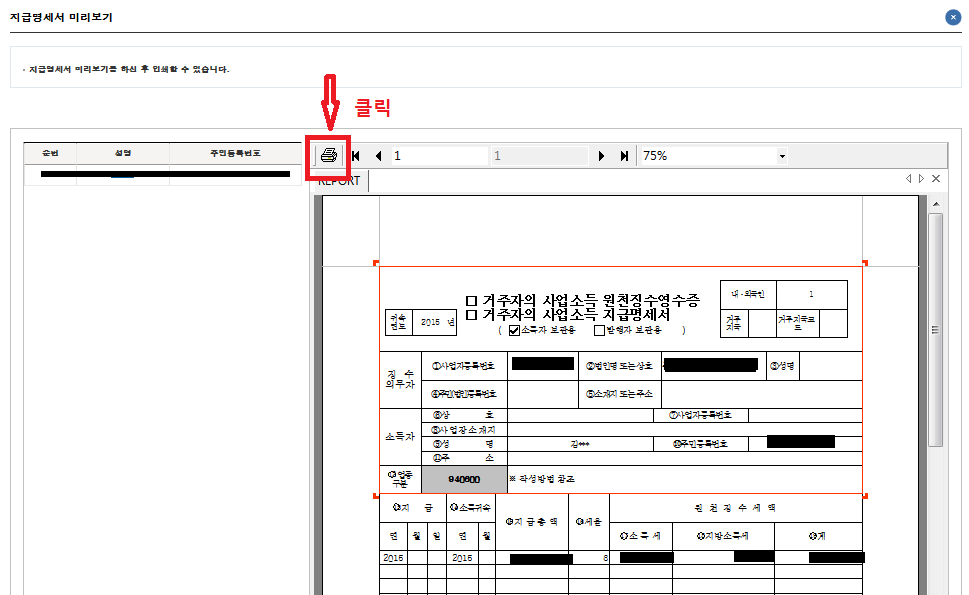Click the 성명 column header

click(123, 153)
